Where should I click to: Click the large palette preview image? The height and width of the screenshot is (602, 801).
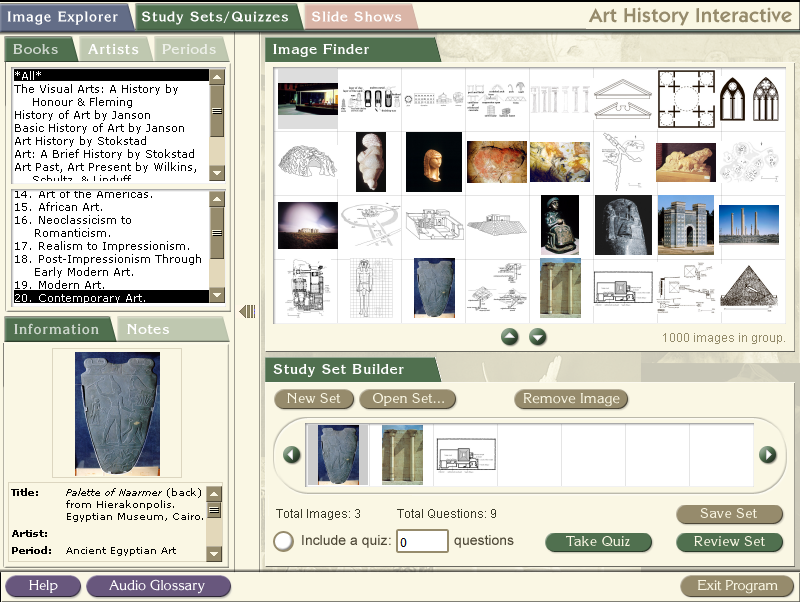click(117, 413)
